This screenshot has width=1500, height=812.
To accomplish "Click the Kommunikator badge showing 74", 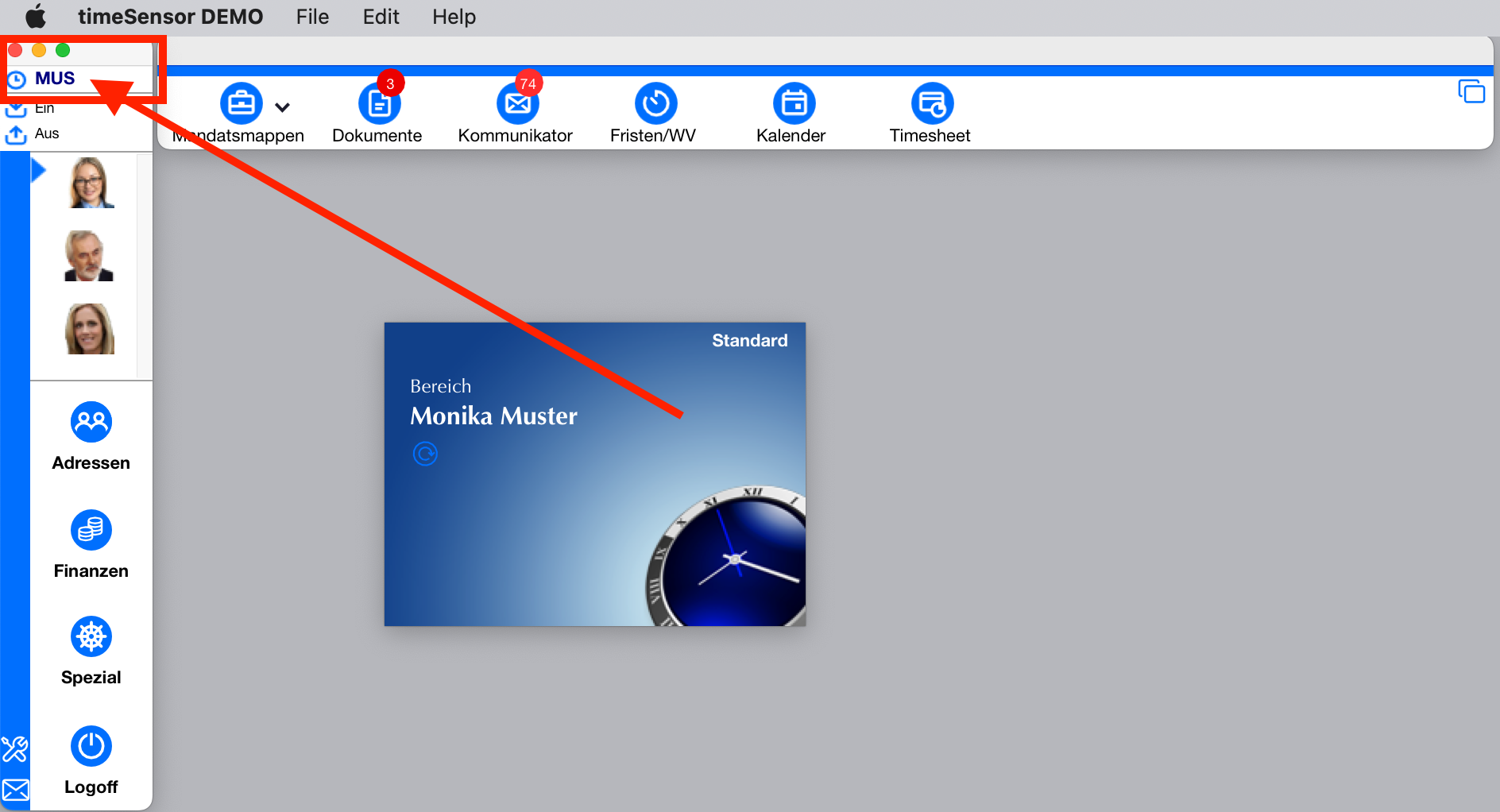I will pos(528,83).
